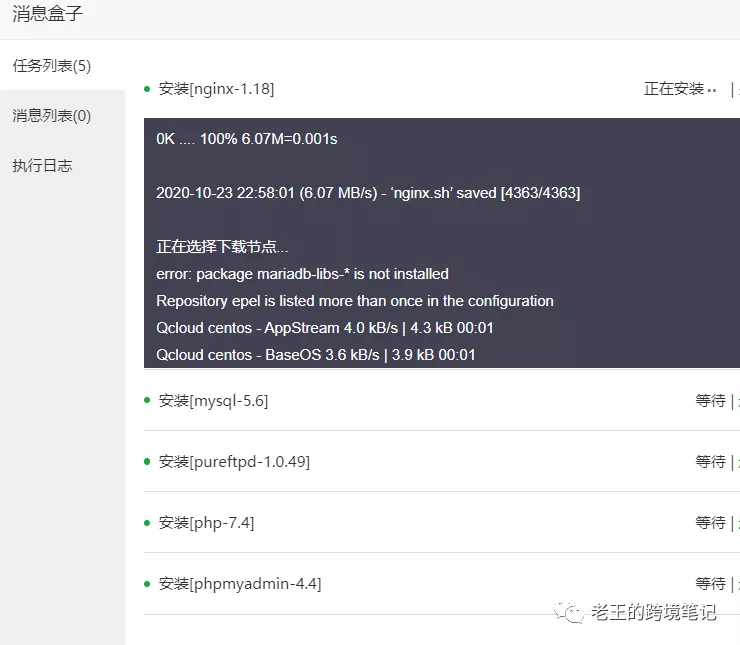Select the 安装[phpmyadmin-4.4] task entry

click(x=240, y=584)
